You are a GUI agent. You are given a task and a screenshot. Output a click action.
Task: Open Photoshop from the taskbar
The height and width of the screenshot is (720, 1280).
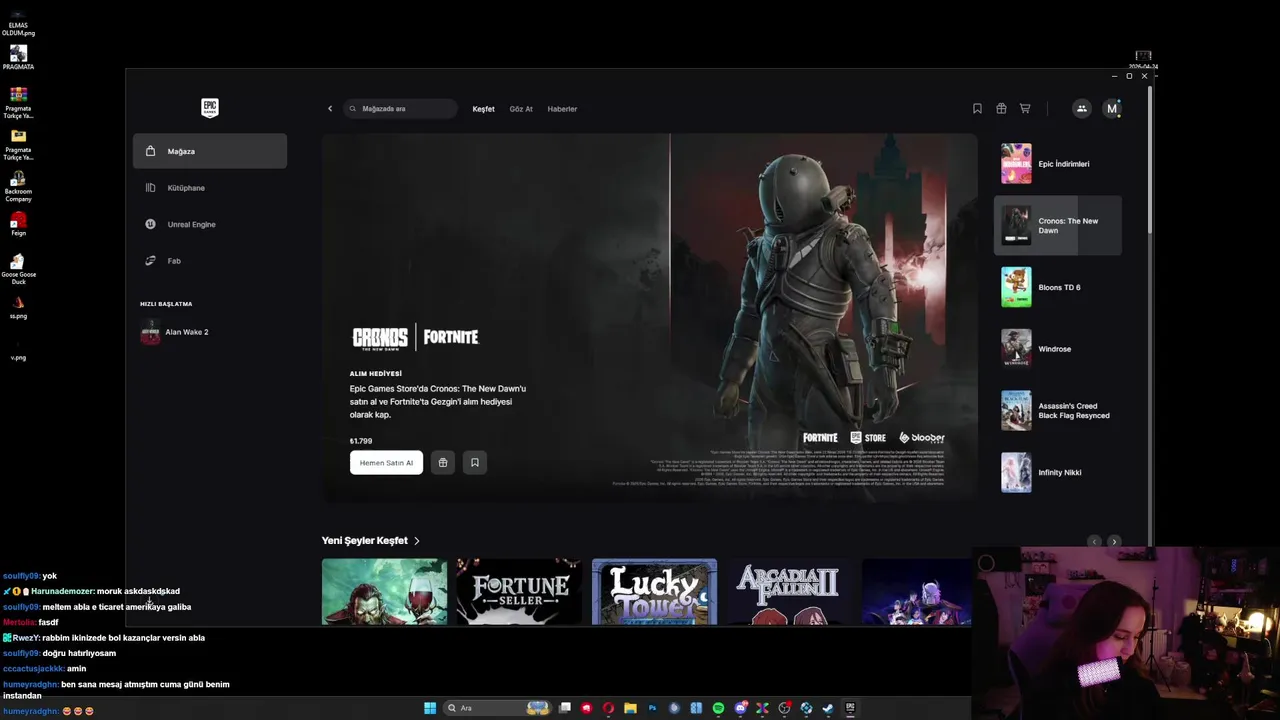[652, 708]
